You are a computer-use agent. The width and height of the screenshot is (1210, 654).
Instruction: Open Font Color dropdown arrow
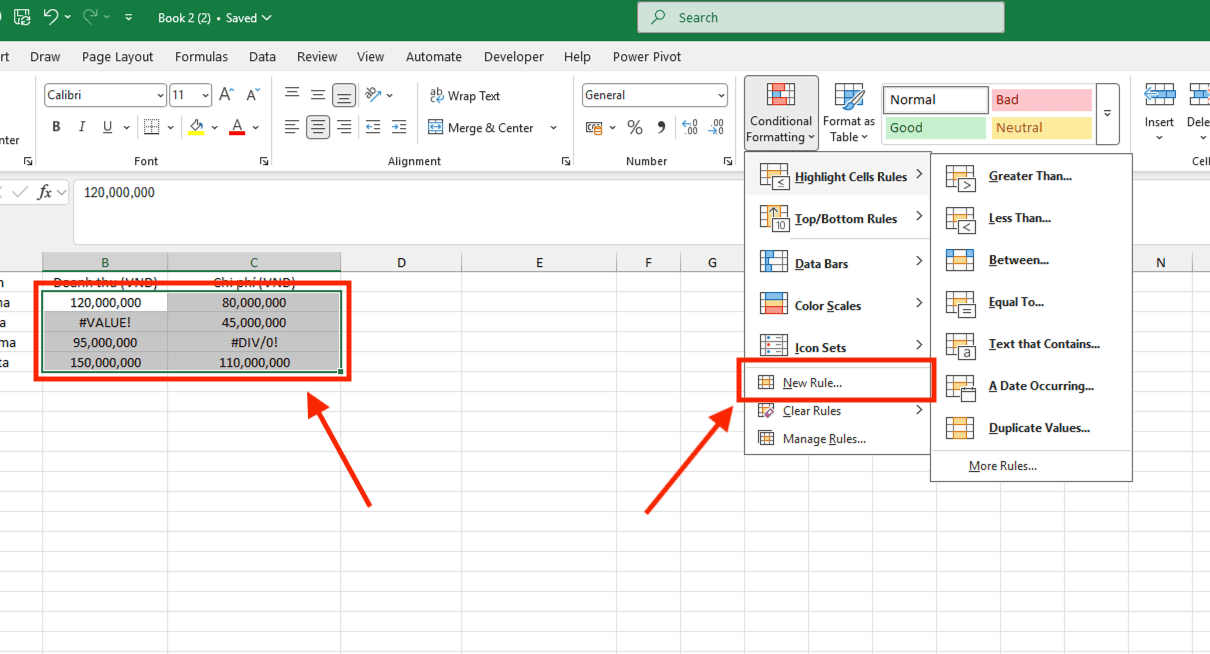pos(256,128)
